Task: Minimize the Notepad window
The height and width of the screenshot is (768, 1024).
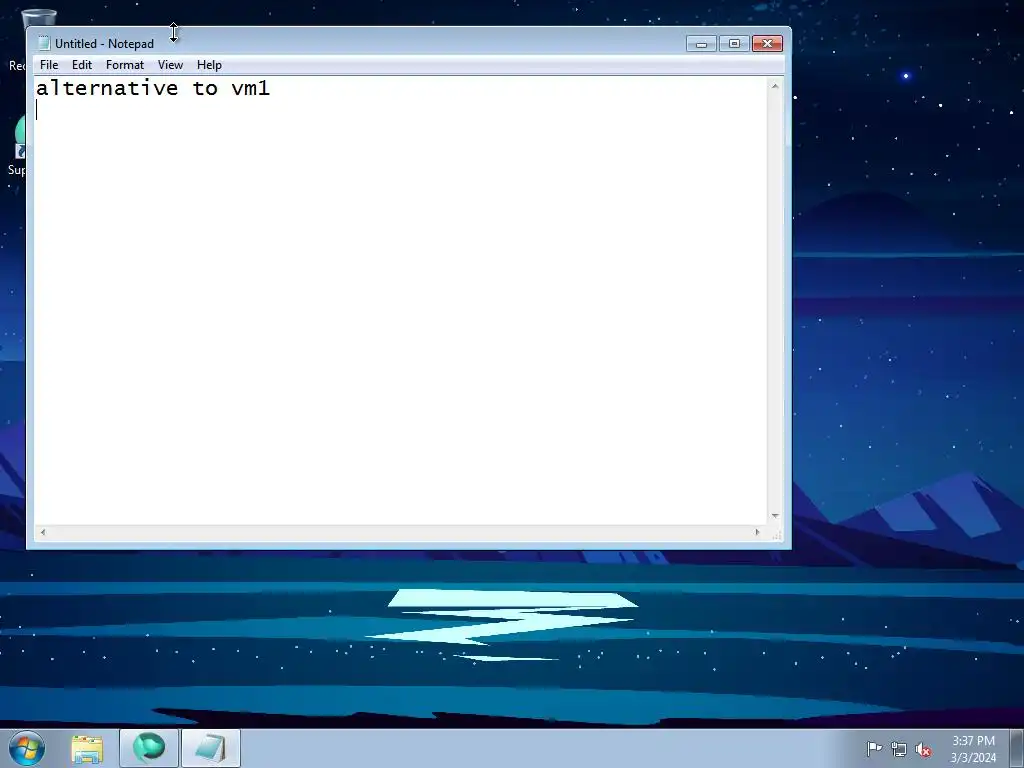Action: [701, 44]
